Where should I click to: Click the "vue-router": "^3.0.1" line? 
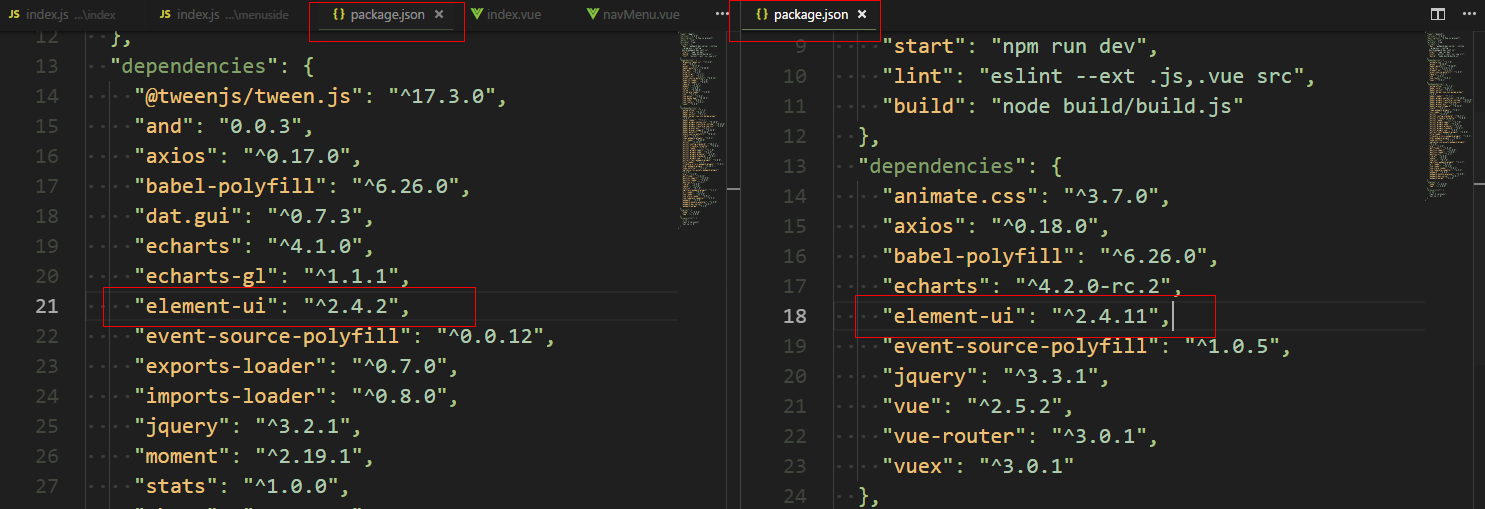click(x=1019, y=436)
